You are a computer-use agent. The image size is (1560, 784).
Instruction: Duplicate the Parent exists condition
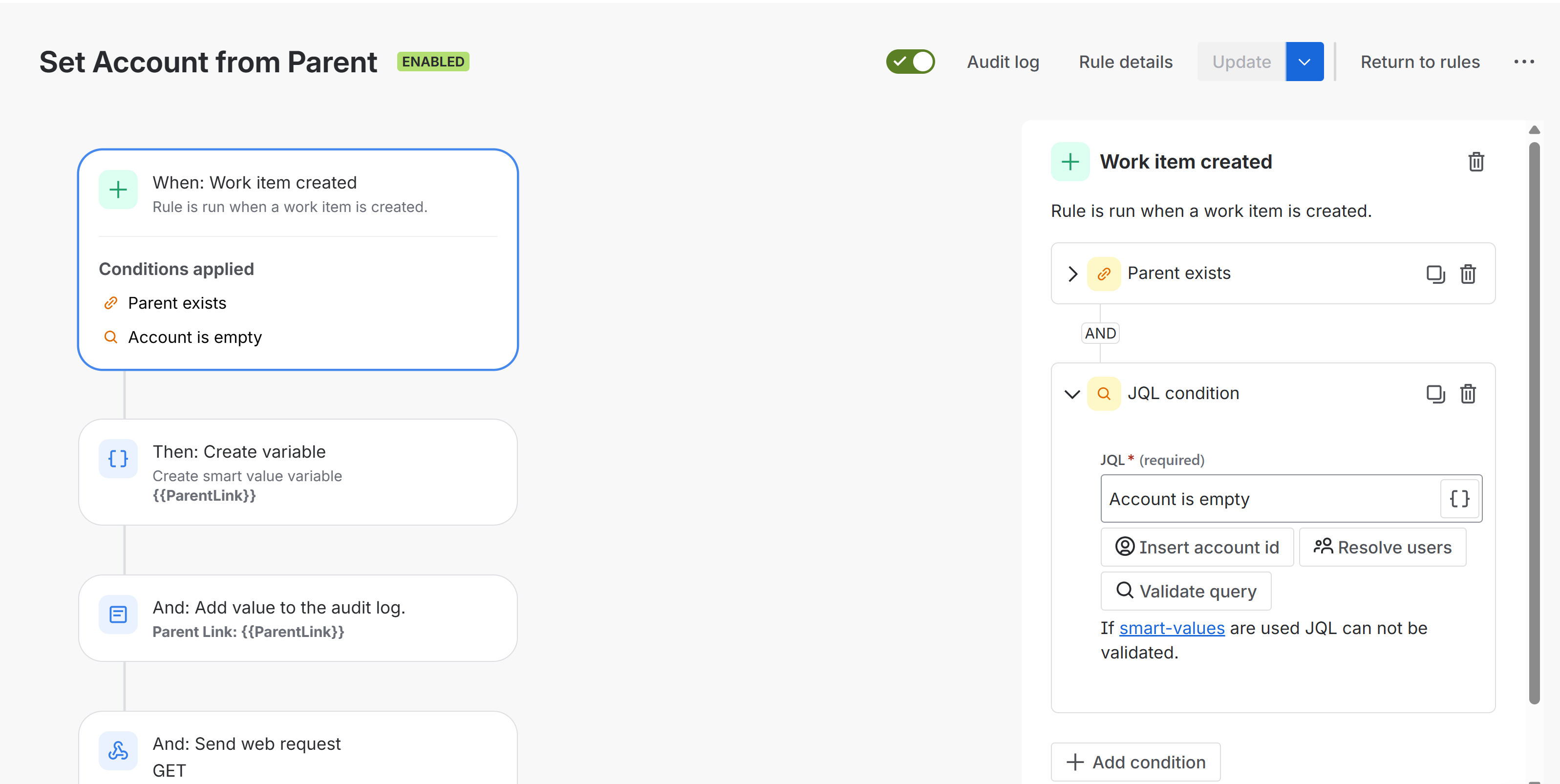[x=1435, y=274]
